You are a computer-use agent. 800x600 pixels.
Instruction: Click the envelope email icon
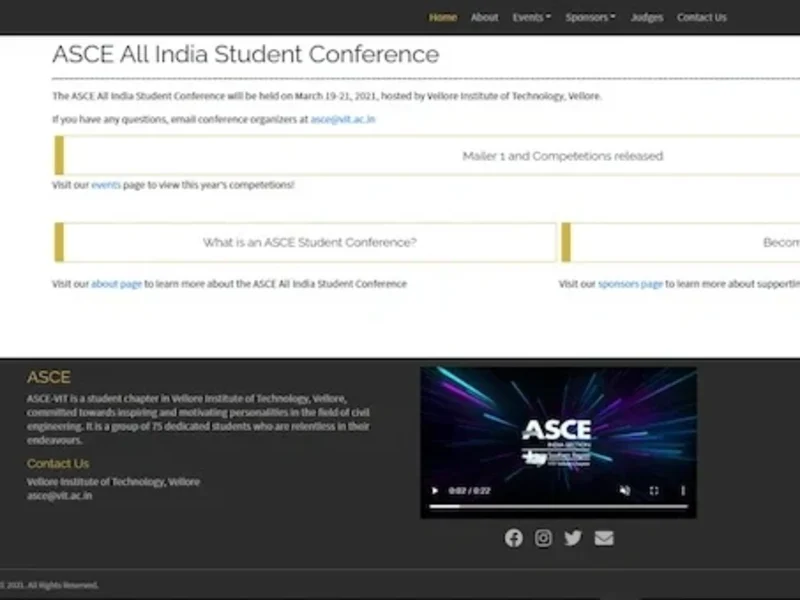[604, 538]
